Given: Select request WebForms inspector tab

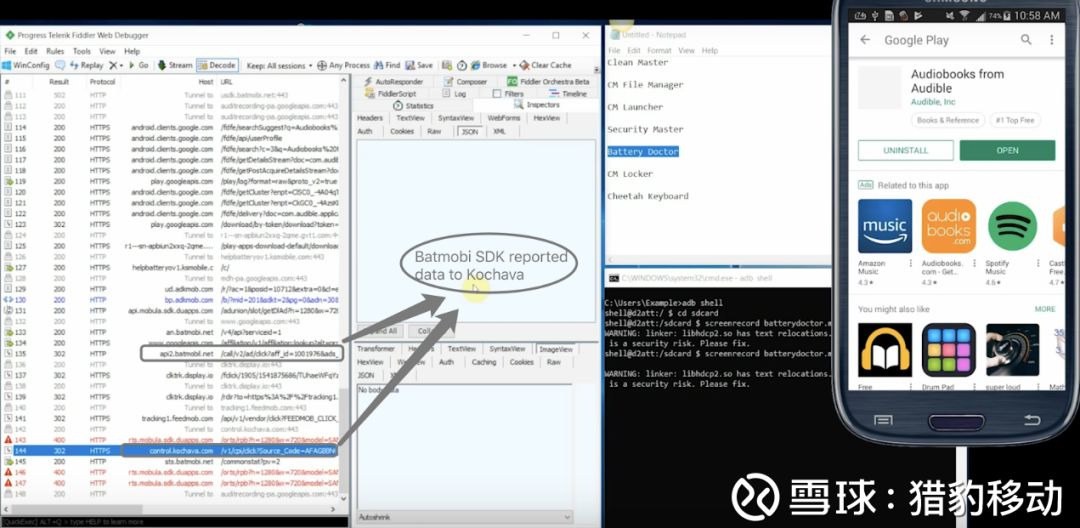Looking at the screenshot, I should coord(503,118).
